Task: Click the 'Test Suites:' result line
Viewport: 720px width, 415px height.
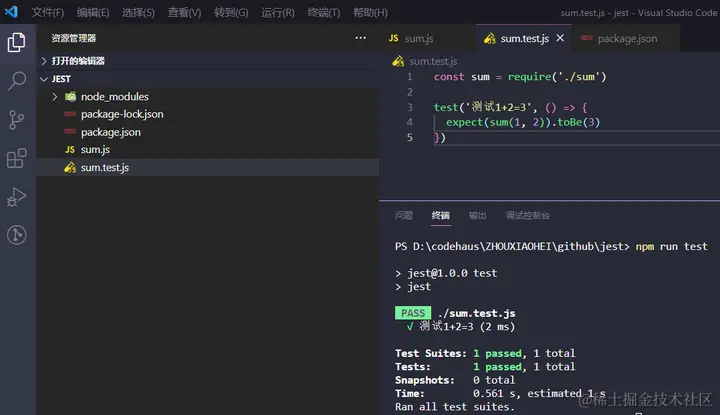Action: 485,353
